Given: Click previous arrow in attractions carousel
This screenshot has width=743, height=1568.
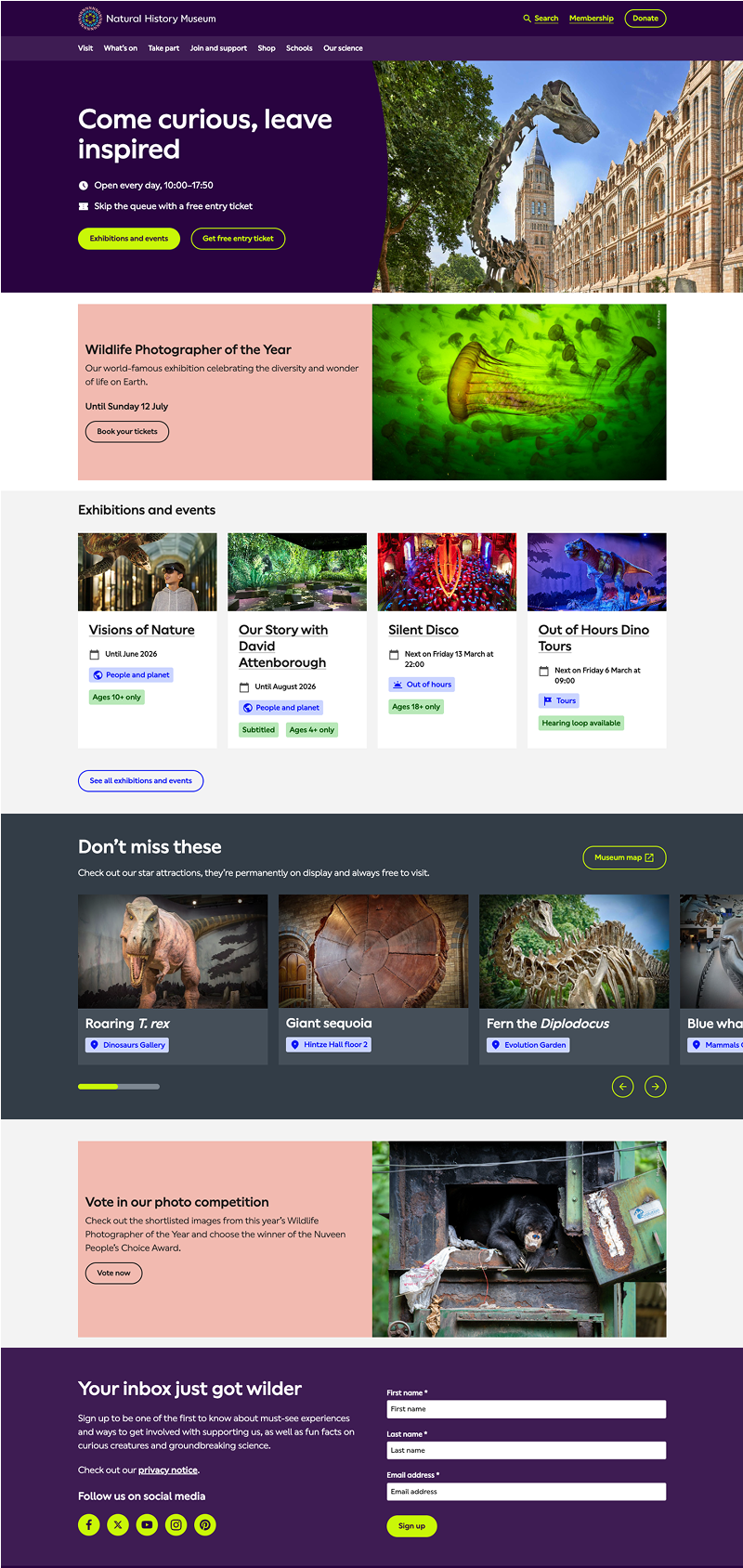Looking at the screenshot, I should 622,1086.
